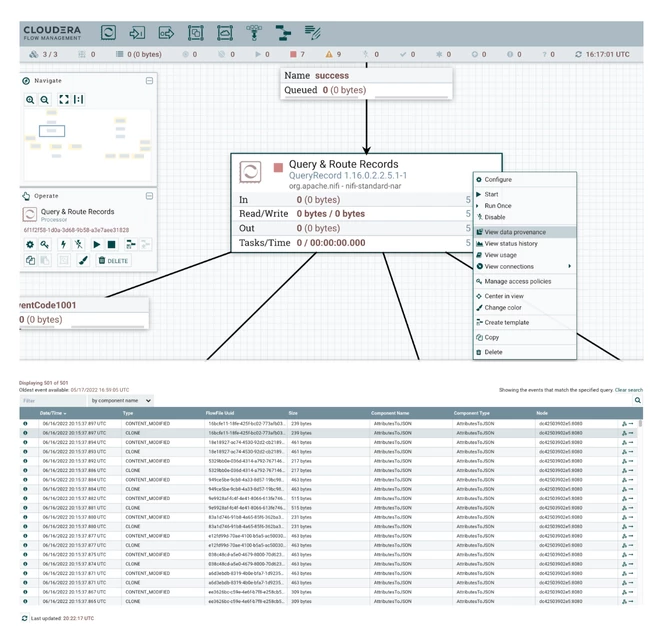
Task: Click the DELETE button in Operate panel
Action: (x=113, y=261)
